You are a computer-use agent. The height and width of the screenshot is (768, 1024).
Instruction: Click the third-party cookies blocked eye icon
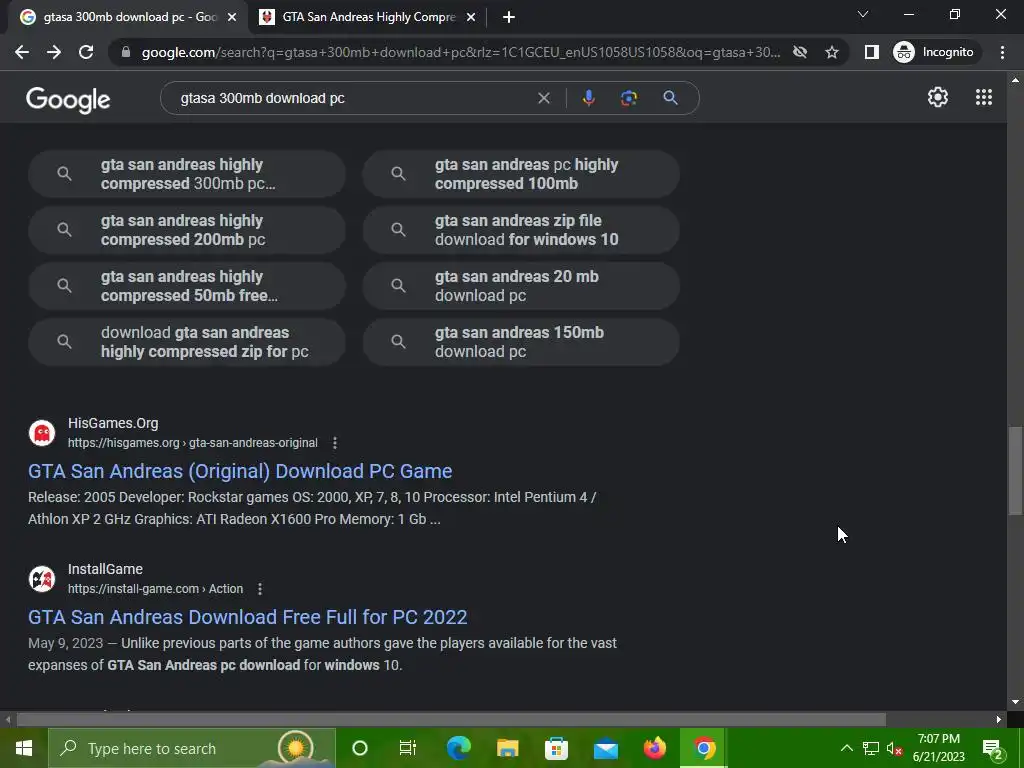(x=799, y=52)
